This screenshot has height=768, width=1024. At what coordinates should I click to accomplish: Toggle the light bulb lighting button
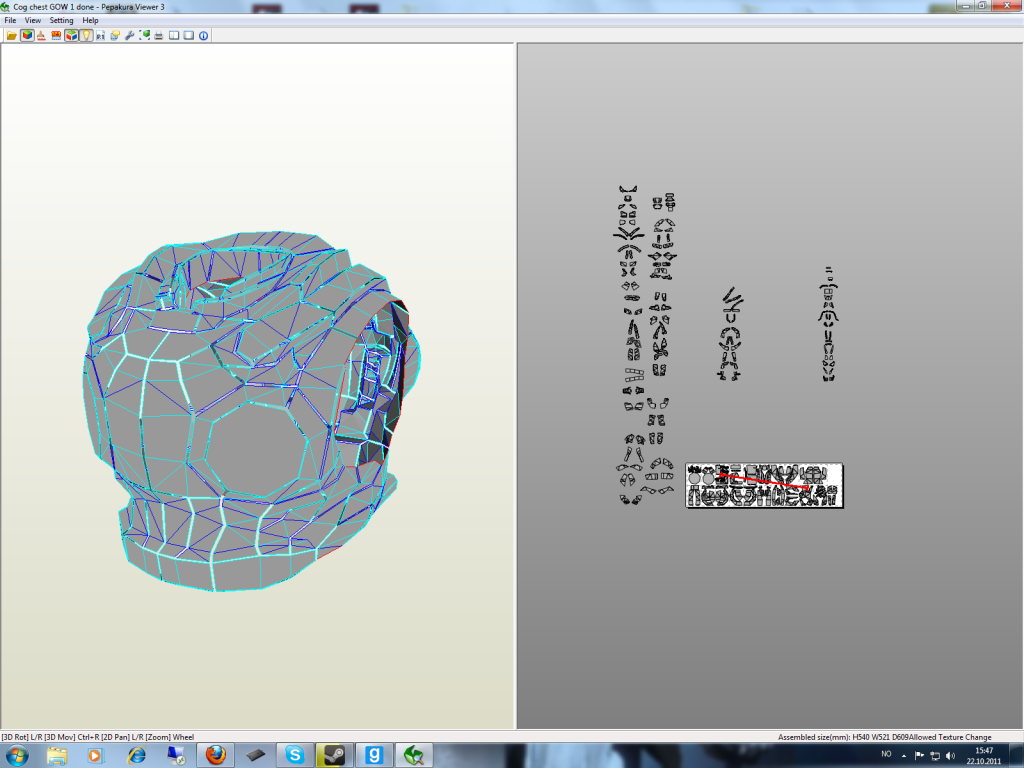(86, 36)
